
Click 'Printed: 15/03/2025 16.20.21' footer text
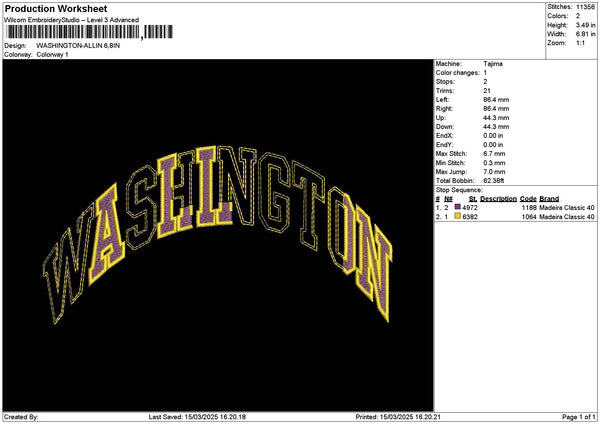(398, 417)
